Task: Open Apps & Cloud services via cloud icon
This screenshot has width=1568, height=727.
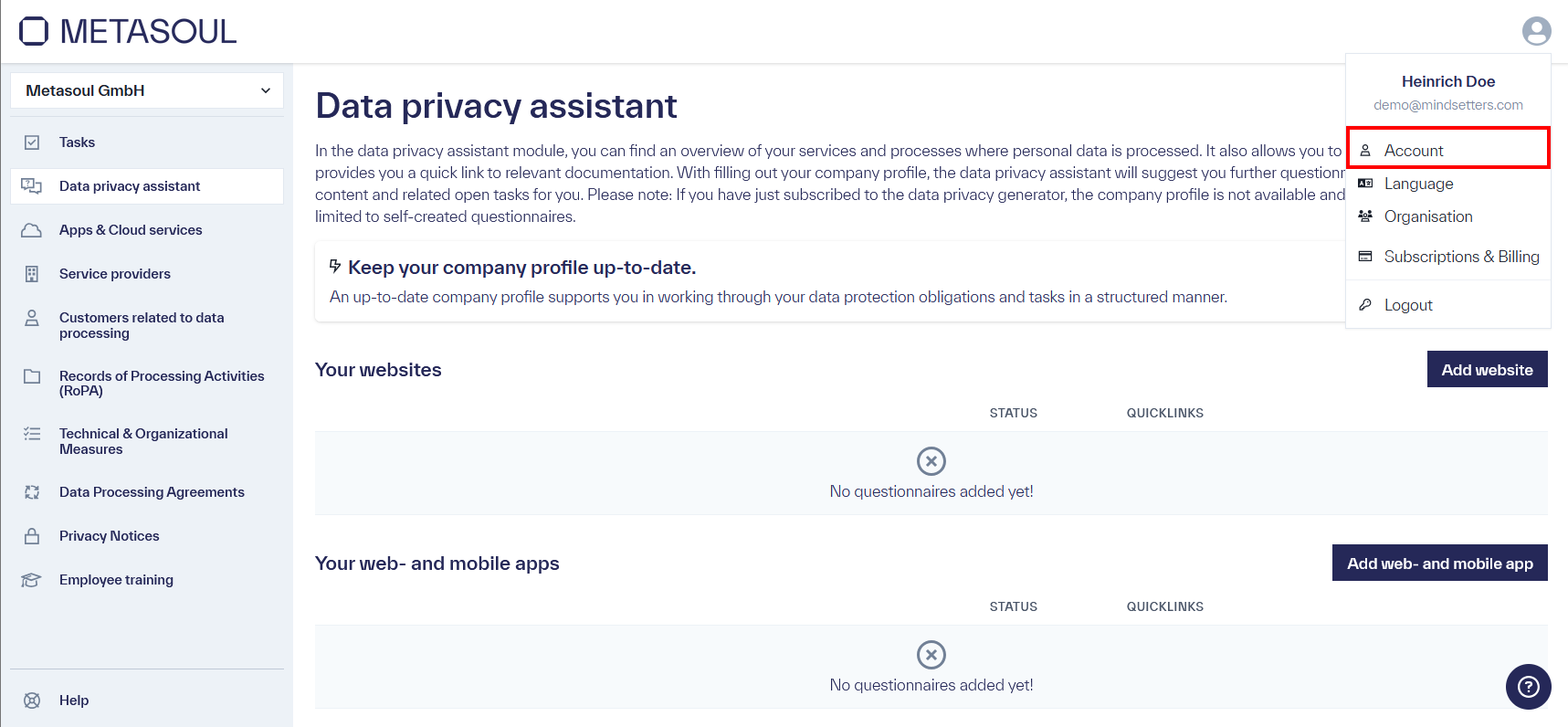Action: coord(32,229)
